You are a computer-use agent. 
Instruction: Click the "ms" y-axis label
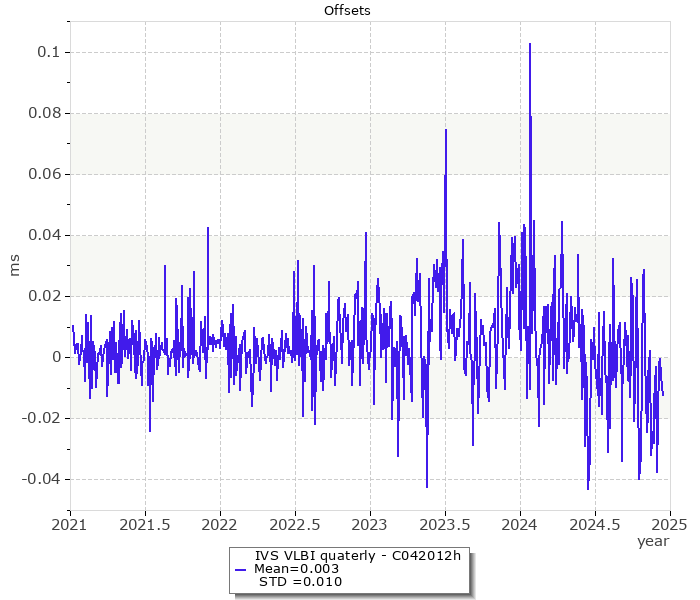point(14,265)
